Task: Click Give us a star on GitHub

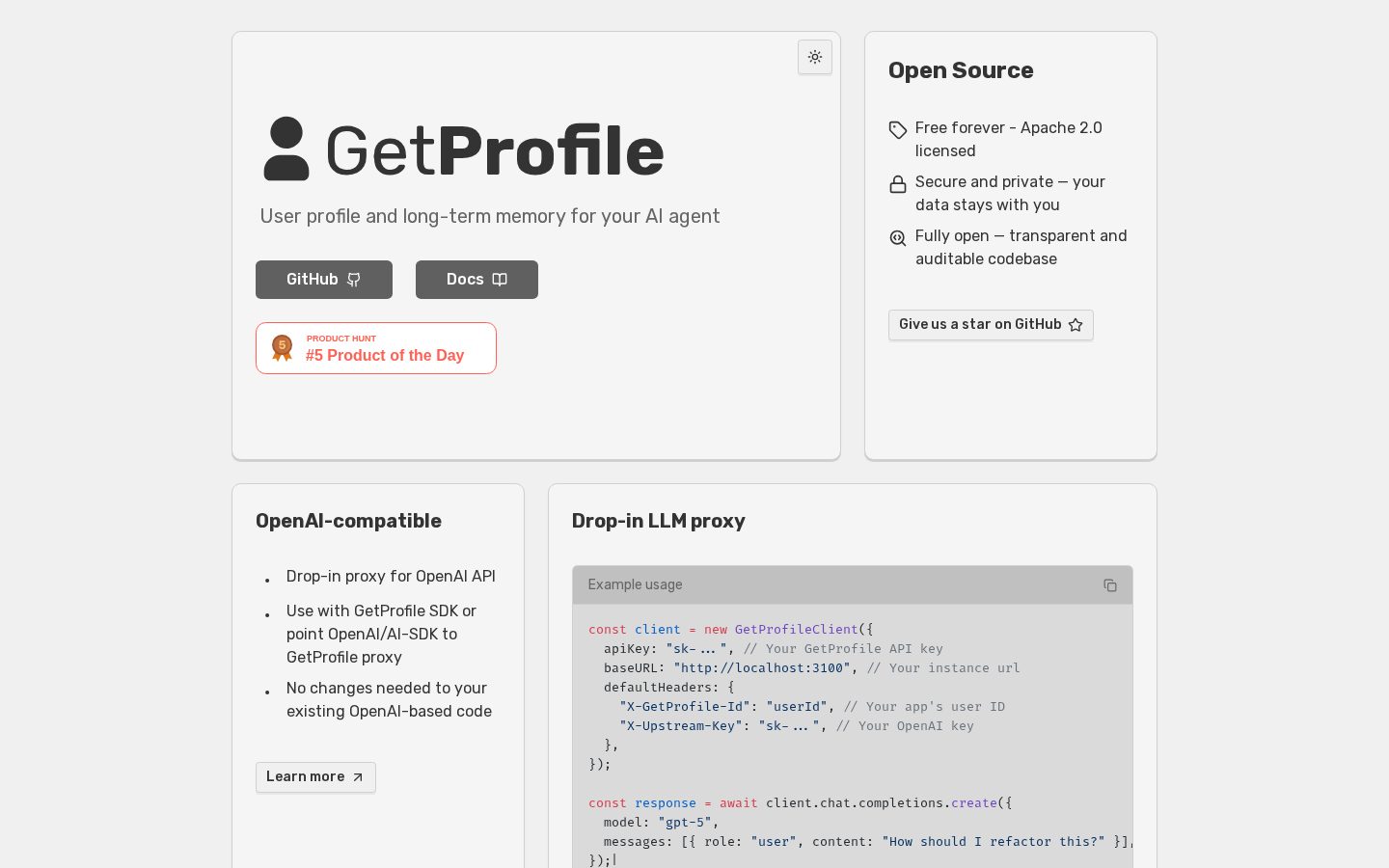Action: point(991,325)
